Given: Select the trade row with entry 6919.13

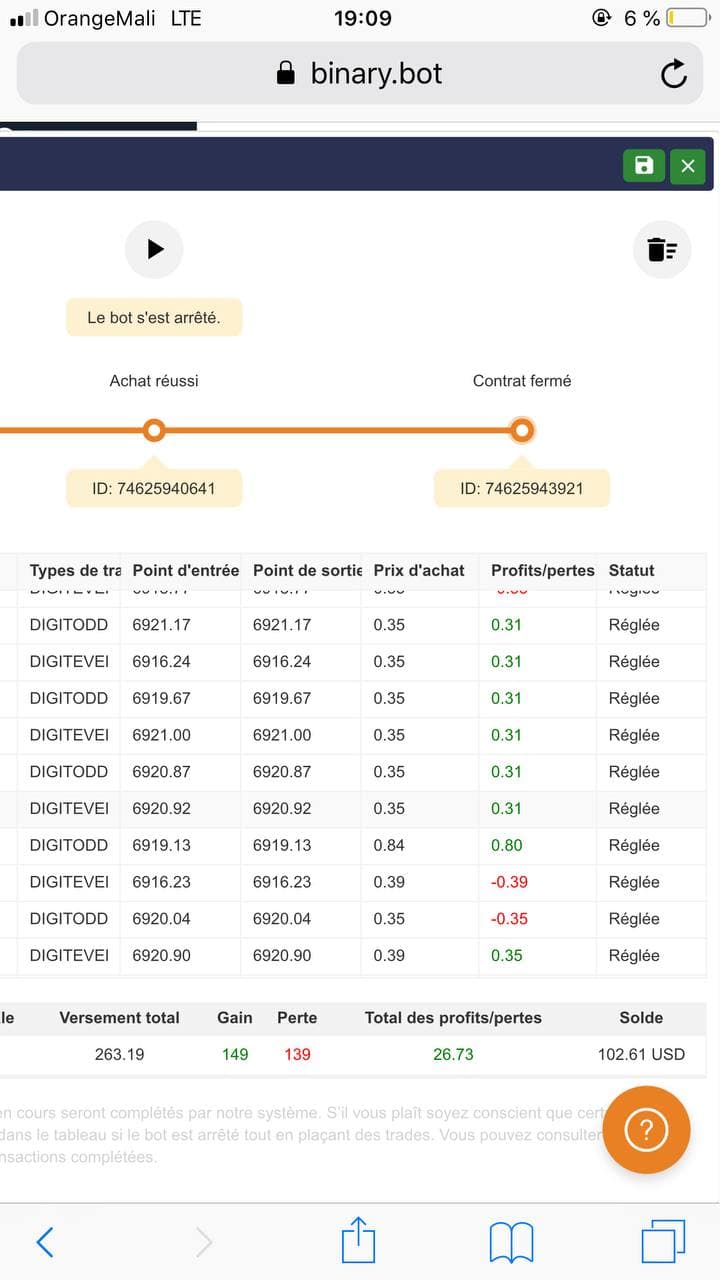Looking at the screenshot, I should tap(360, 845).
